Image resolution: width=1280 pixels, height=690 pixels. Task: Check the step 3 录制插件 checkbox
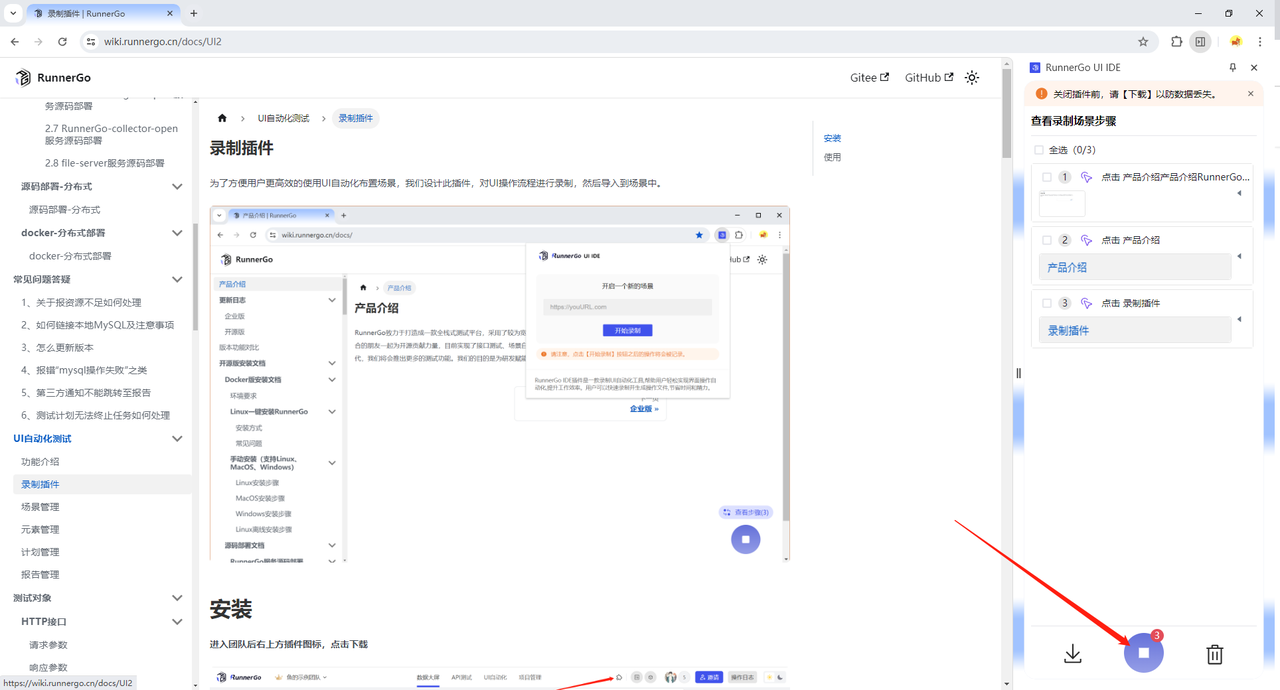click(x=1047, y=303)
